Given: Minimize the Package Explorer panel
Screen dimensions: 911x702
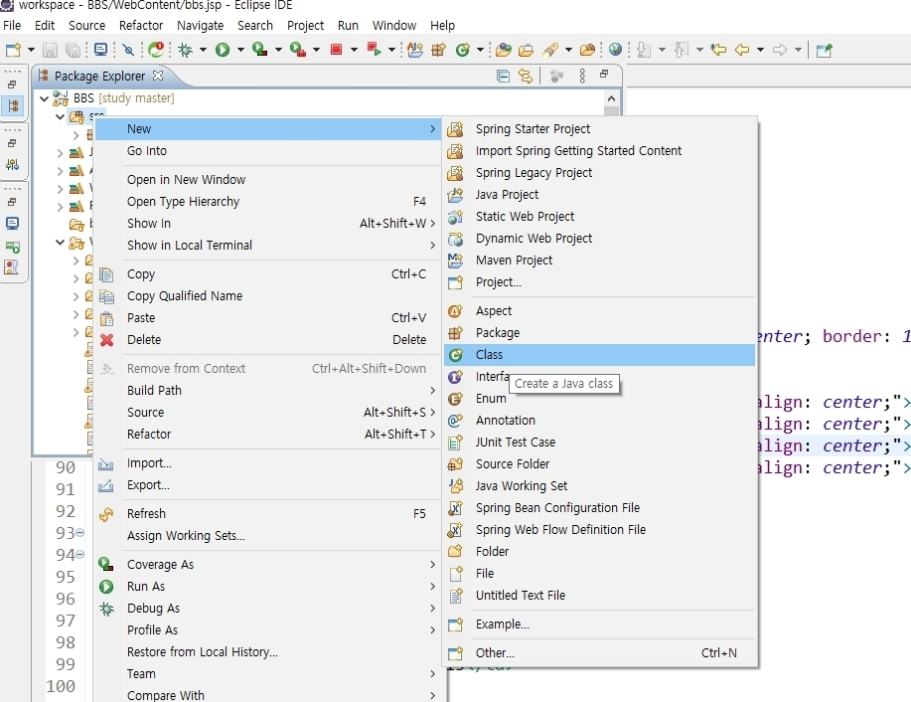Looking at the screenshot, I should click(604, 74).
